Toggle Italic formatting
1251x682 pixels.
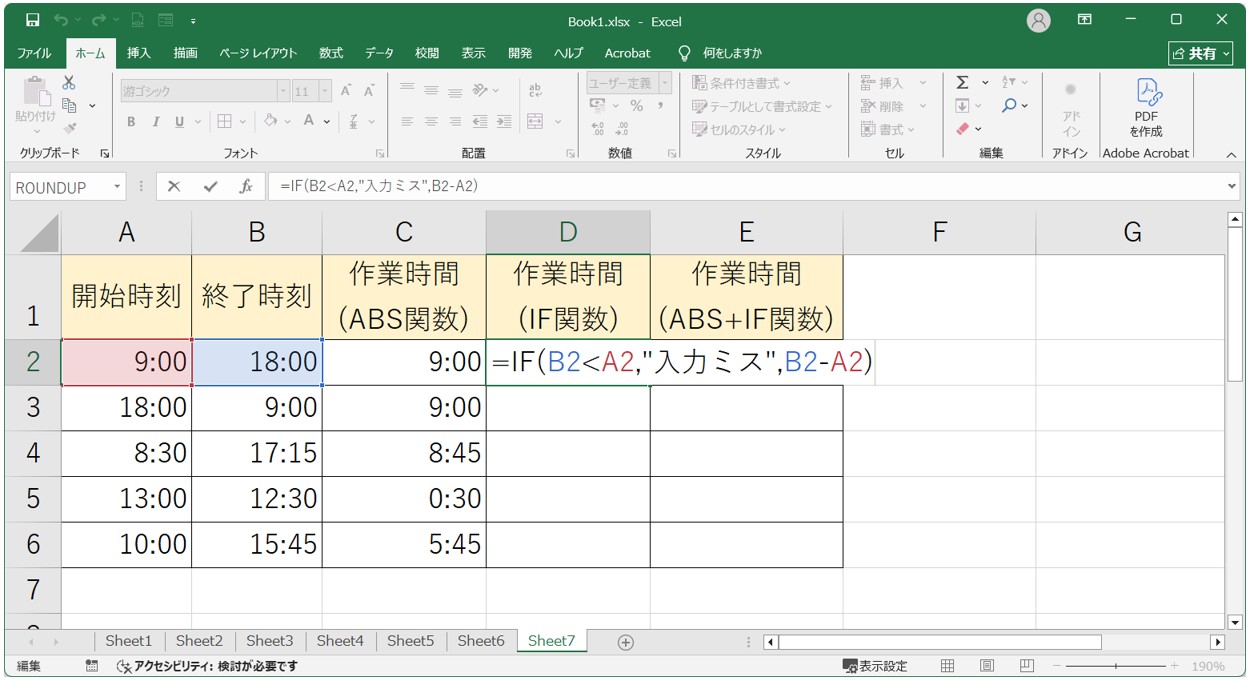156,122
